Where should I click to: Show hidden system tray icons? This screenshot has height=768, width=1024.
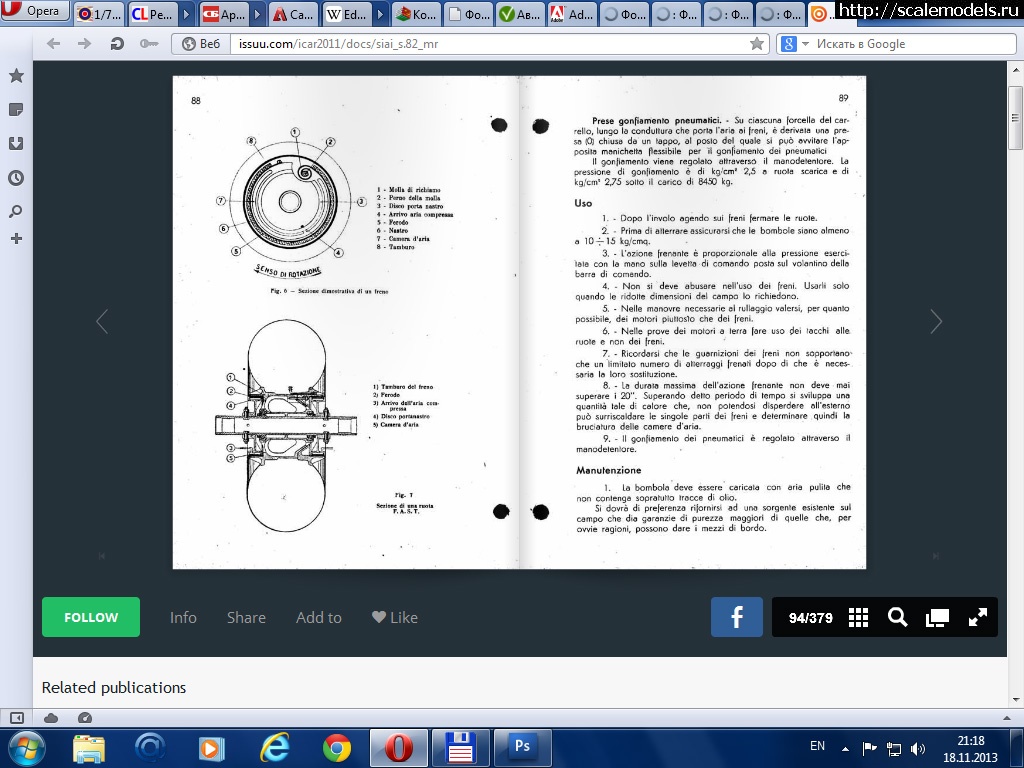[x=845, y=747]
